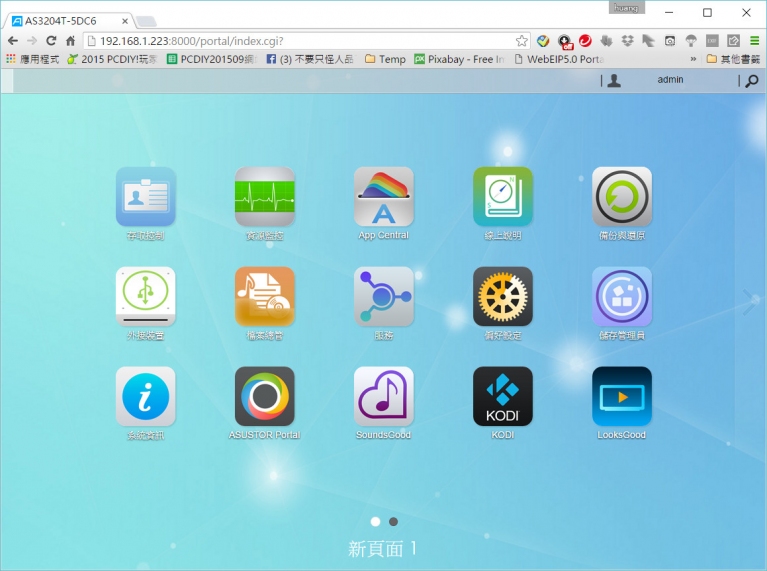This screenshot has height=571, width=767.
Task: Launch the File Explorer (檔案總管) app
Action: coord(265,296)
